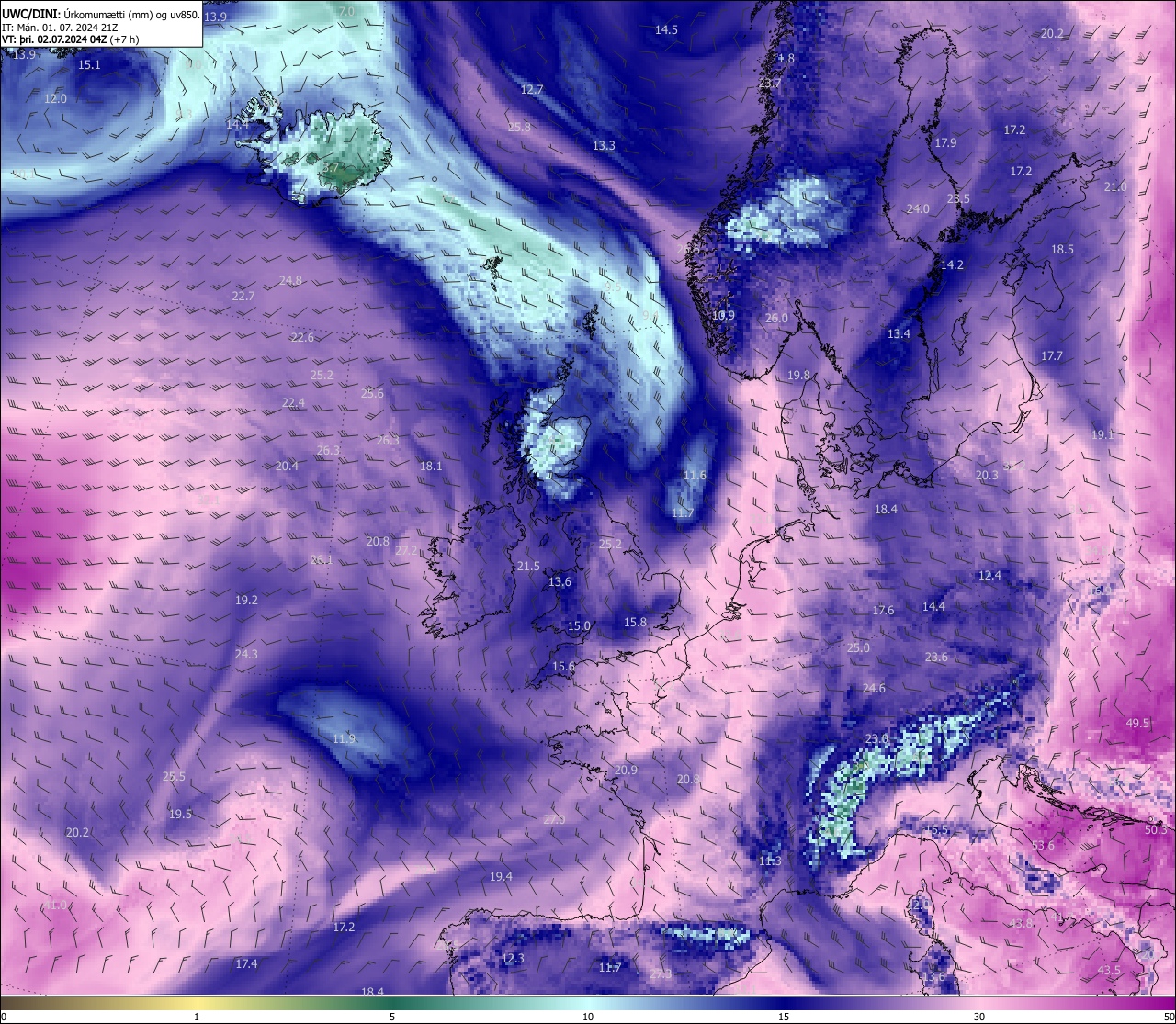
Task: Click the 19.4 value label
Action: (501, 876)
